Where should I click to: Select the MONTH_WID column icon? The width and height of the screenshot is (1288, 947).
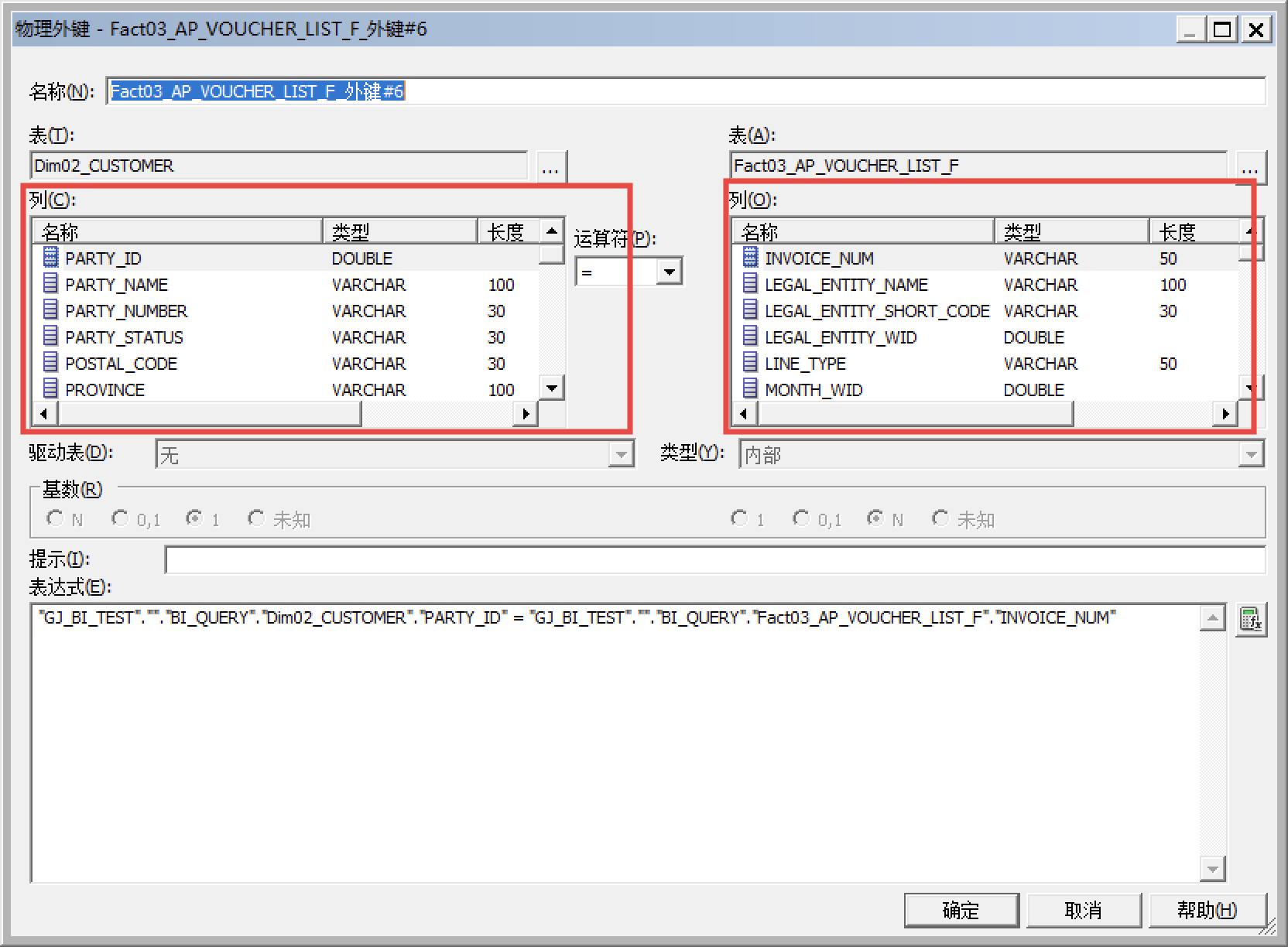coord(750,389)
